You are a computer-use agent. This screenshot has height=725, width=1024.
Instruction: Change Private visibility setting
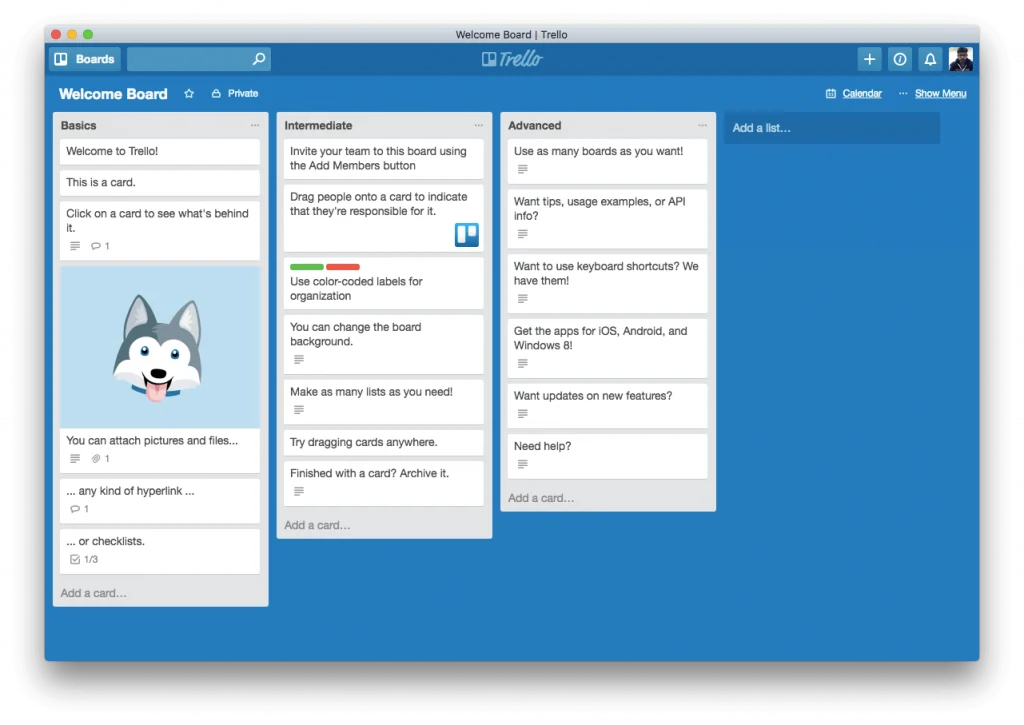click(235, 93)
